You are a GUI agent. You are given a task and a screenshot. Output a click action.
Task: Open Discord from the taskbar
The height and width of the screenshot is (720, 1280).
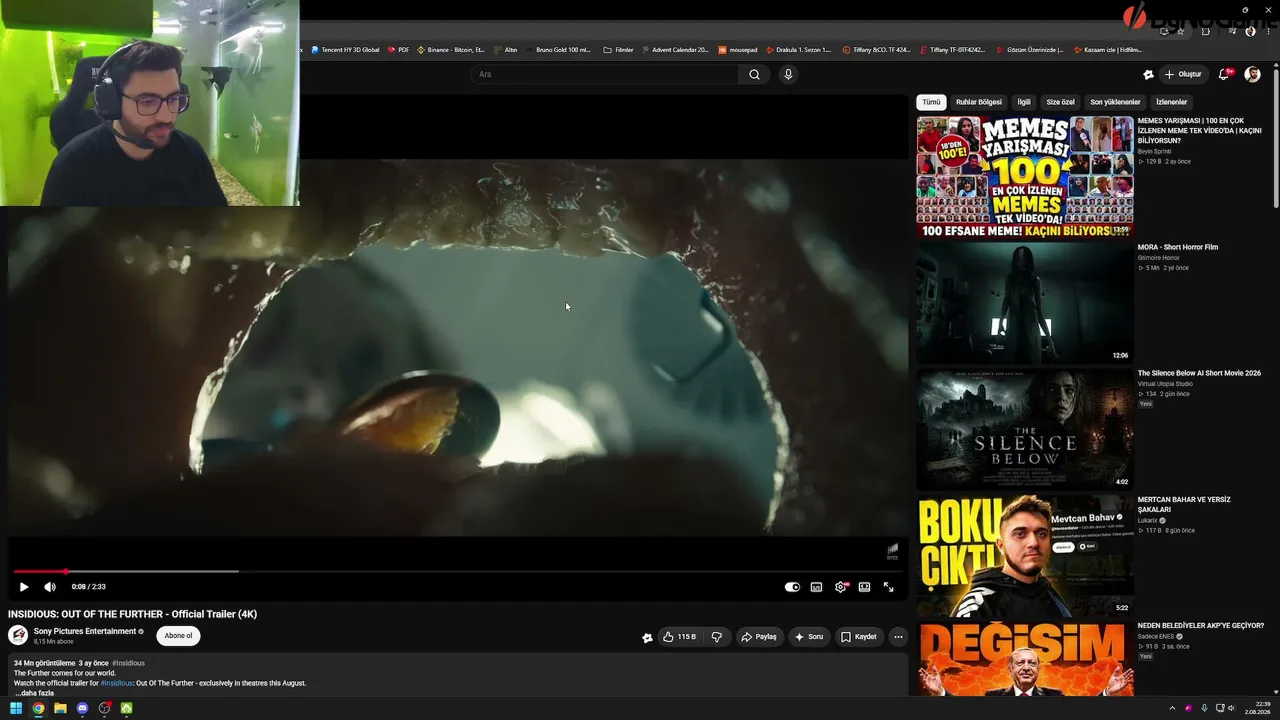(82, 708)
